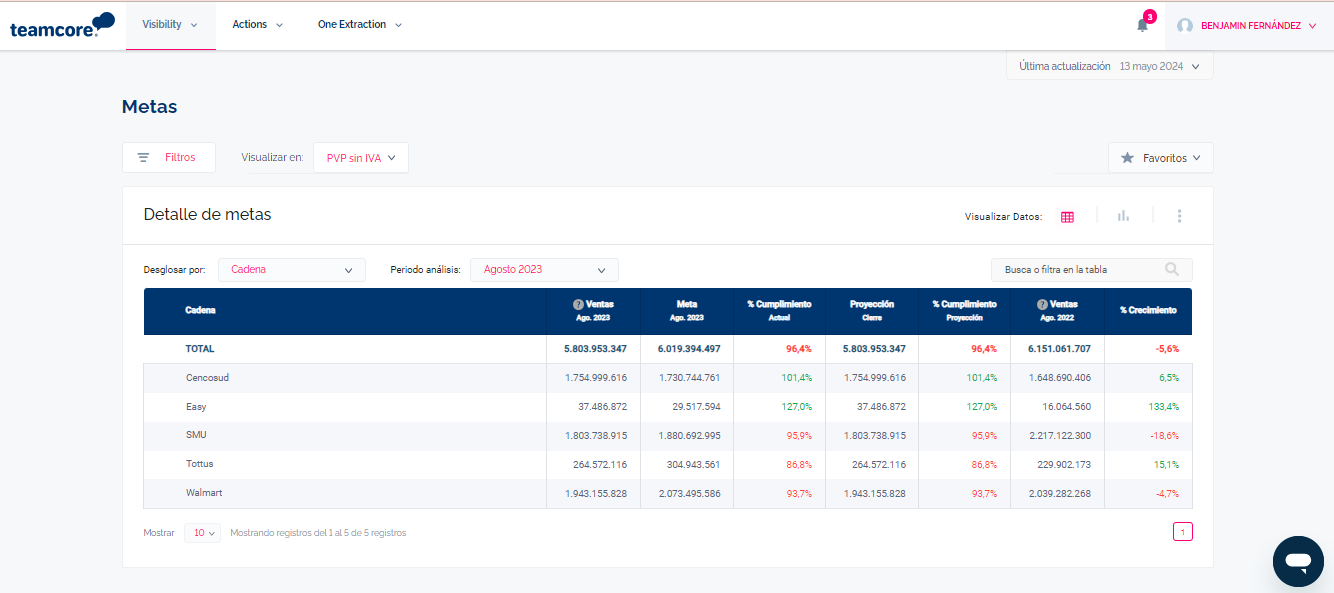Click the user avatar icon
Image resolution: width=1334 pixels, height=593 pixels.
(x=1185, y=26)
